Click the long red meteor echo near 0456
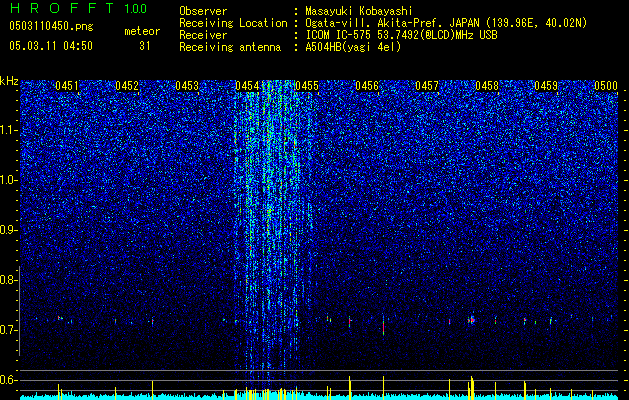 pos(383,326)
